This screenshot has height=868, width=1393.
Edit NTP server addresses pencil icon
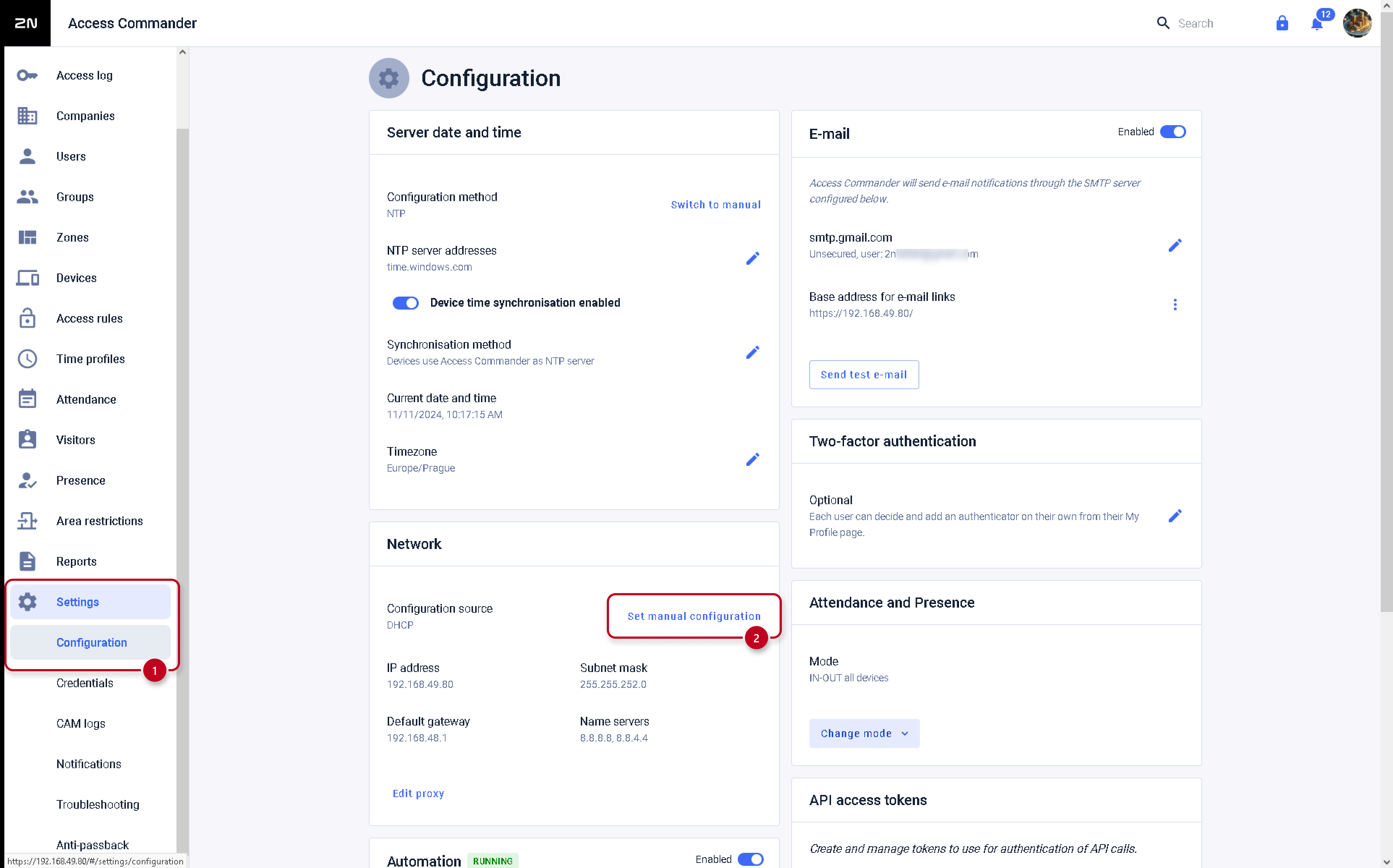pos(753,258)
